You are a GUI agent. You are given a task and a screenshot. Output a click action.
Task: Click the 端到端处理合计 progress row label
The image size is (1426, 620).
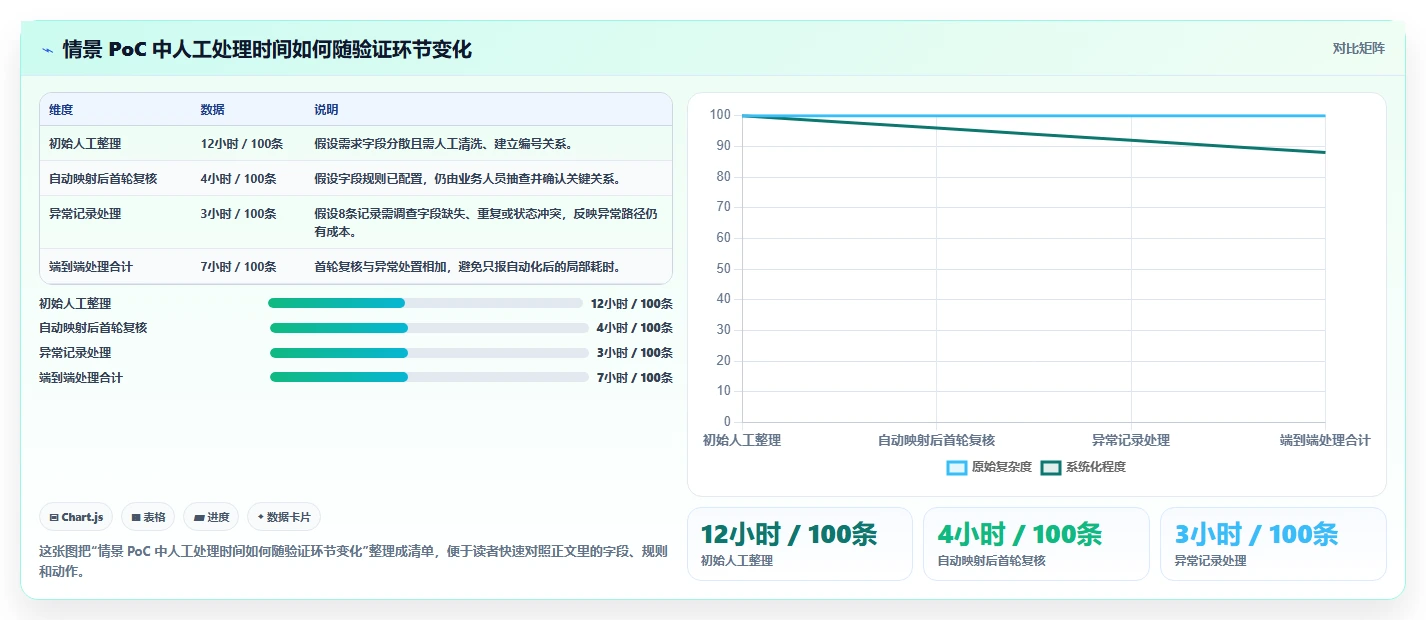click(81, 377)
